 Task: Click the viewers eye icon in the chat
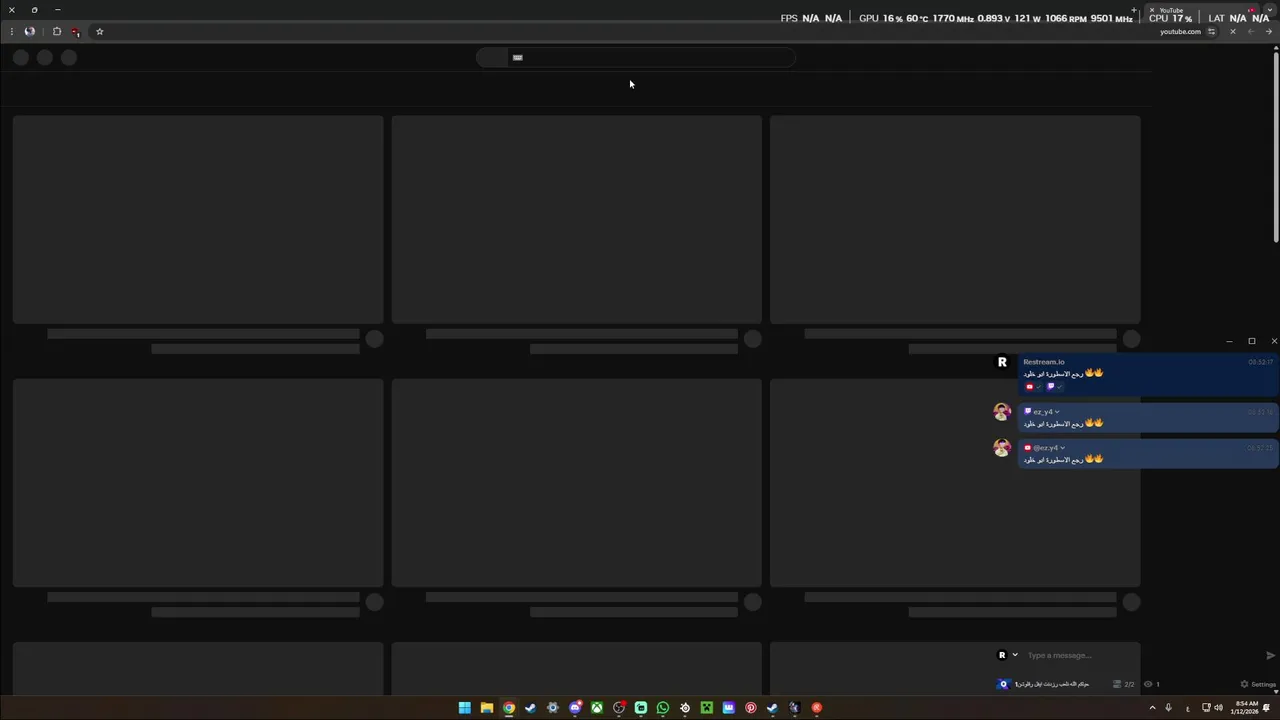(x=1148, y=684)
